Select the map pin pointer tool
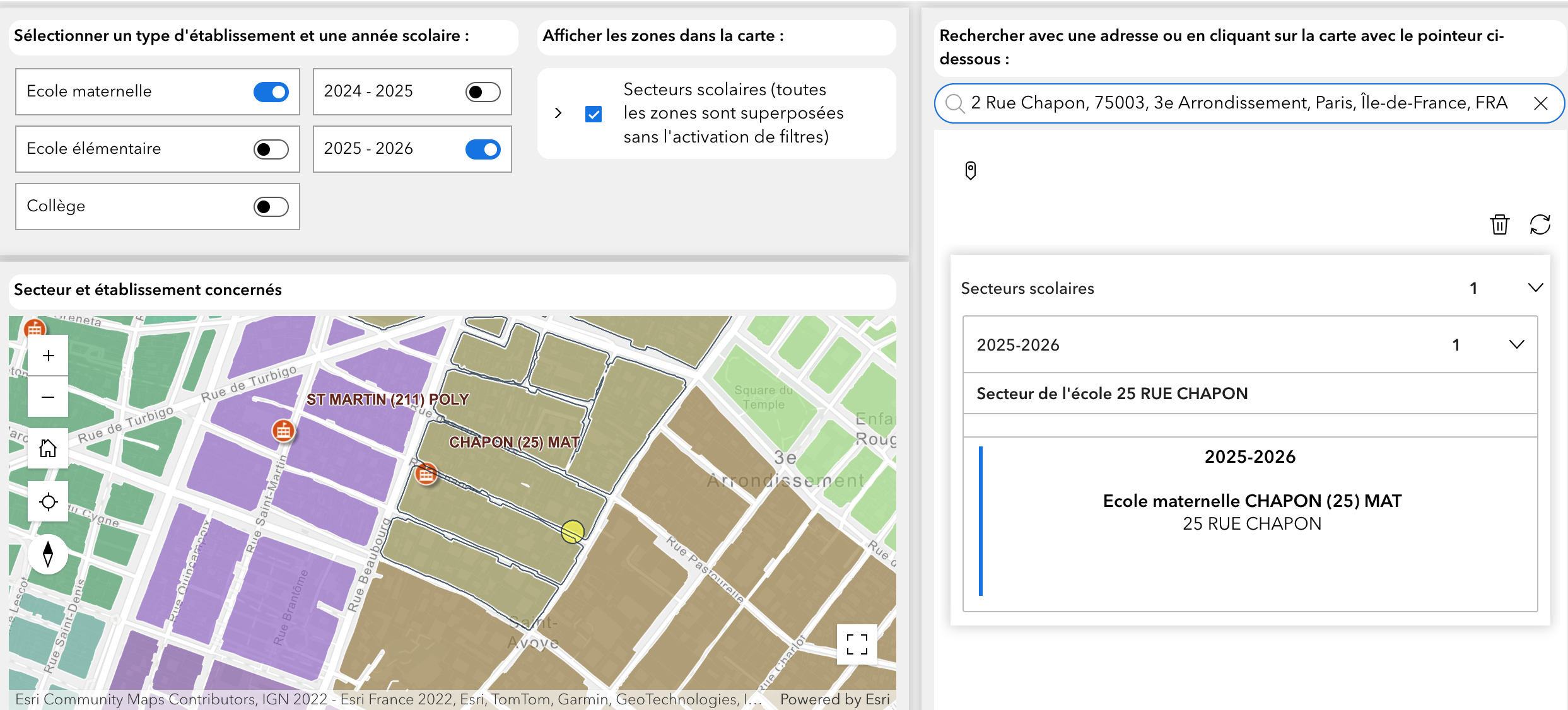This screenshot has width=1568, height=710. 971,170
